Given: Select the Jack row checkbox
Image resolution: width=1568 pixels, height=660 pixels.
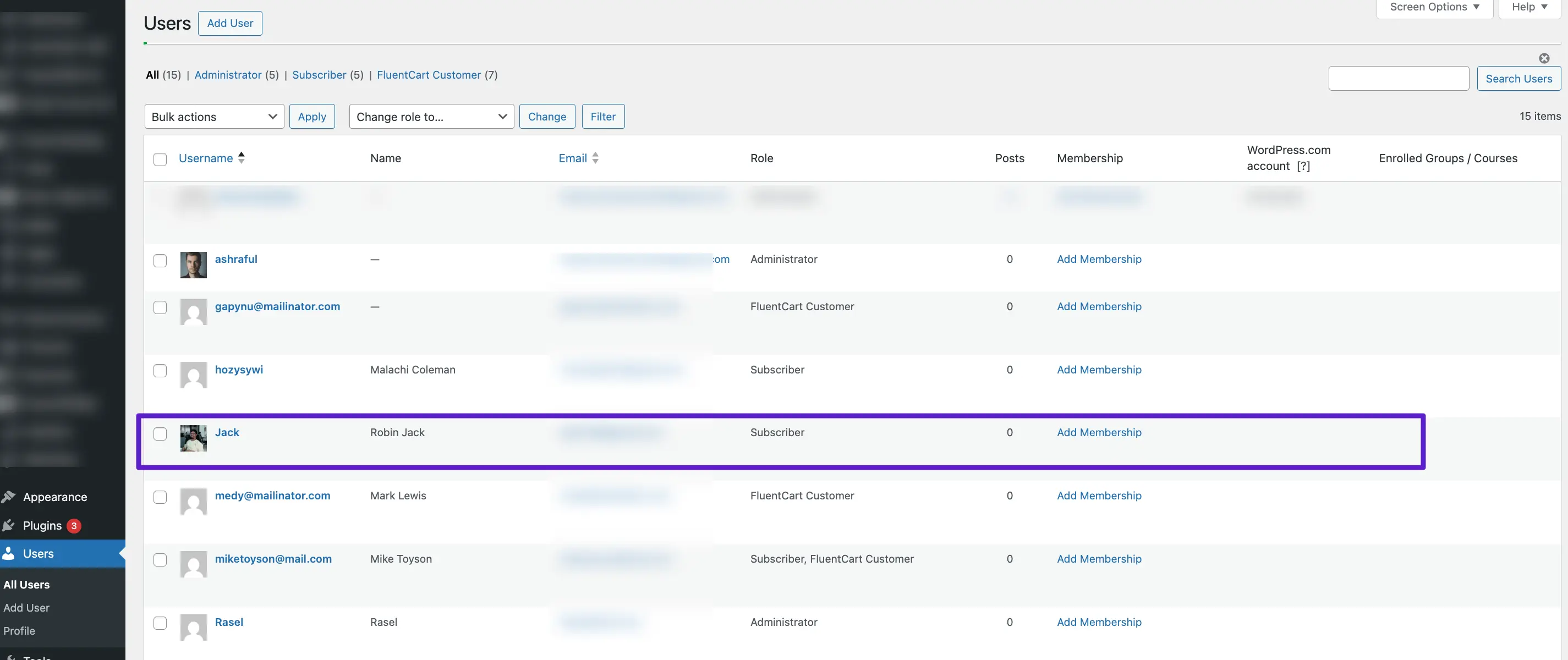Looking at the screenshot, I should tap(160, 434).
